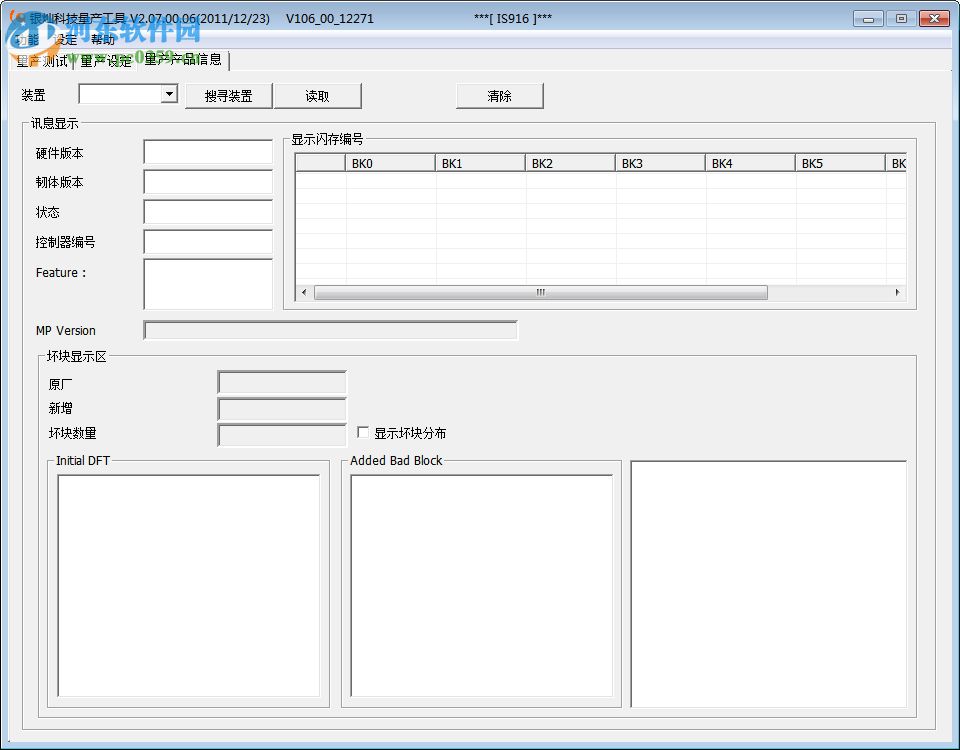Screen dimensions: 960x750
Task: Close the application window
Action: pyautogui.click(x=934, y=19)
